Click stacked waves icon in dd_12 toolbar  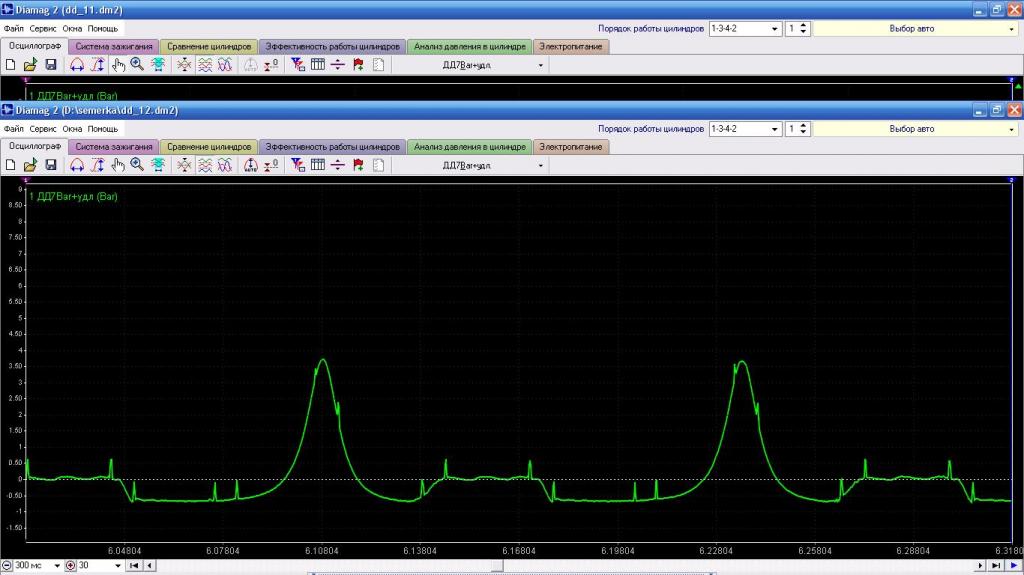pos(205,165)
